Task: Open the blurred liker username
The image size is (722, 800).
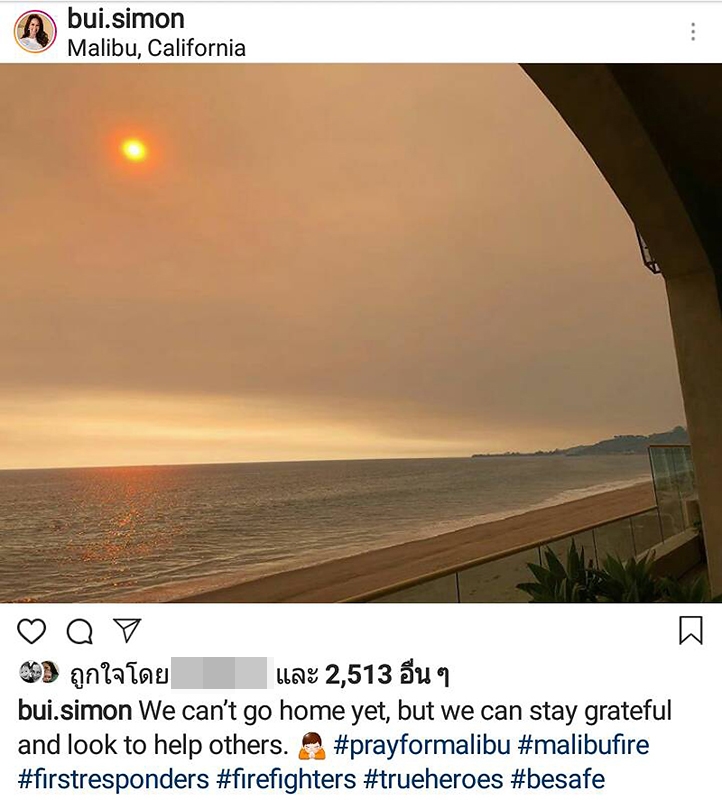Action: 219,673
